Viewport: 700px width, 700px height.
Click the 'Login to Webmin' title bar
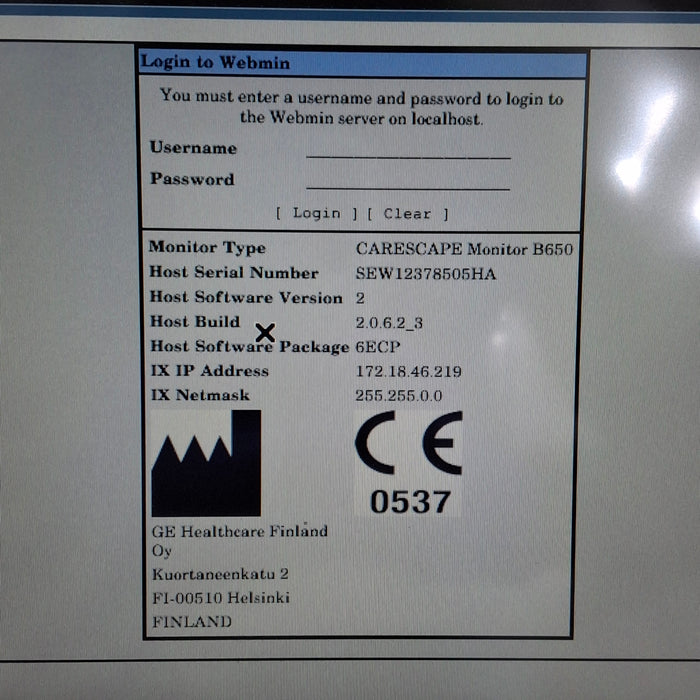coord(362,64)
